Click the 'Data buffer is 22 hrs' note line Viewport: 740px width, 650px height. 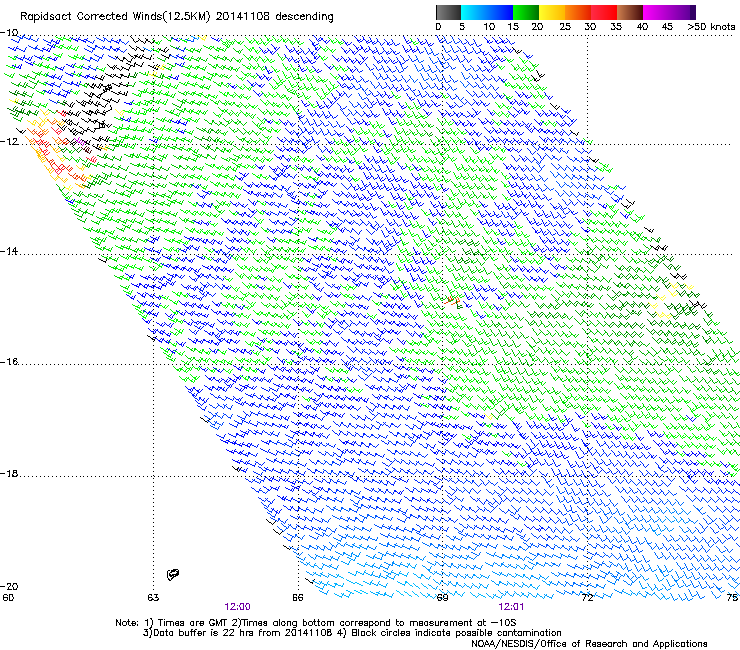coord(352,633)
